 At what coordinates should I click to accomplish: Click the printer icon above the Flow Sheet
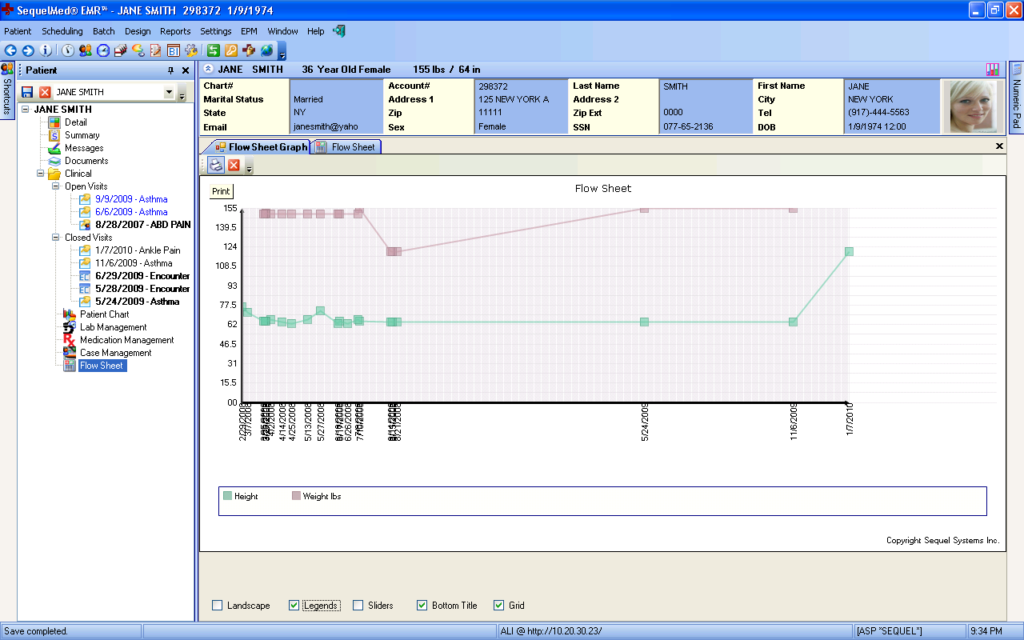(x=216, y=166)
